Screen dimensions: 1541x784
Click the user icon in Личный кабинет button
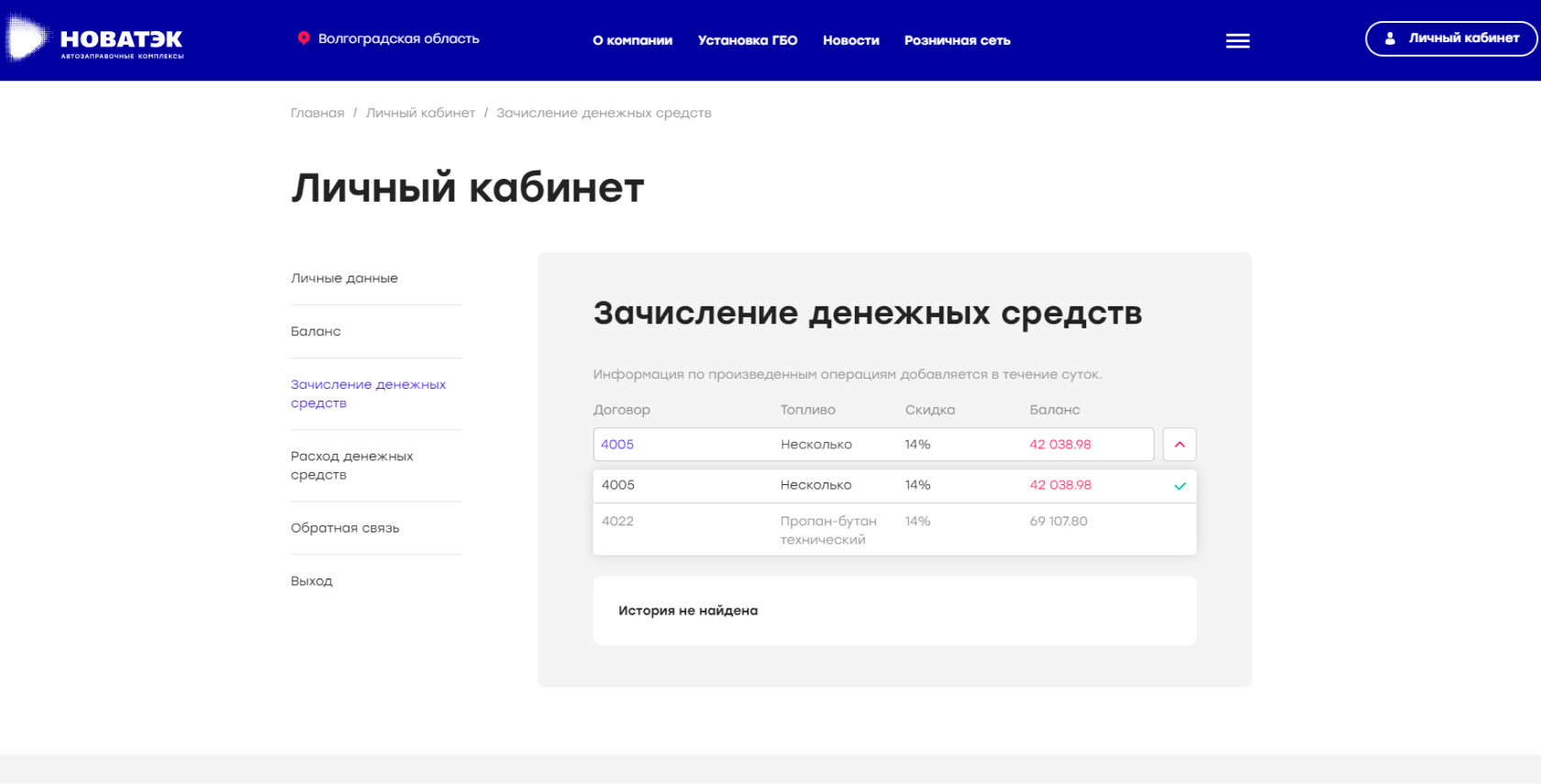click(x=1390, y=39)
